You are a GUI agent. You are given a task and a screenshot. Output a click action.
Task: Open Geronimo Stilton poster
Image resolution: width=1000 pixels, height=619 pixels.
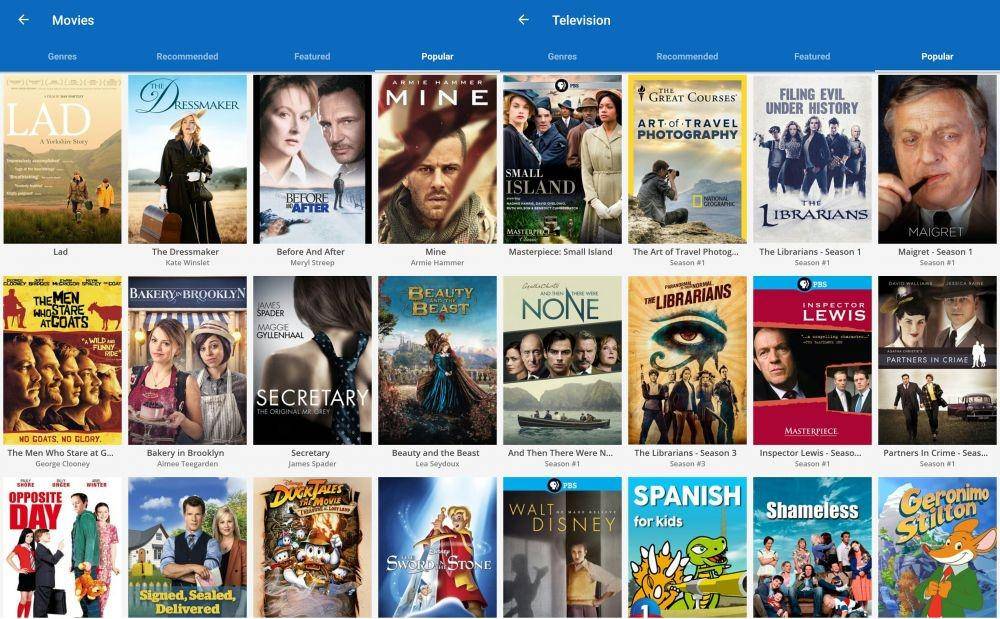pyautogui.click(x=938, y=548)
